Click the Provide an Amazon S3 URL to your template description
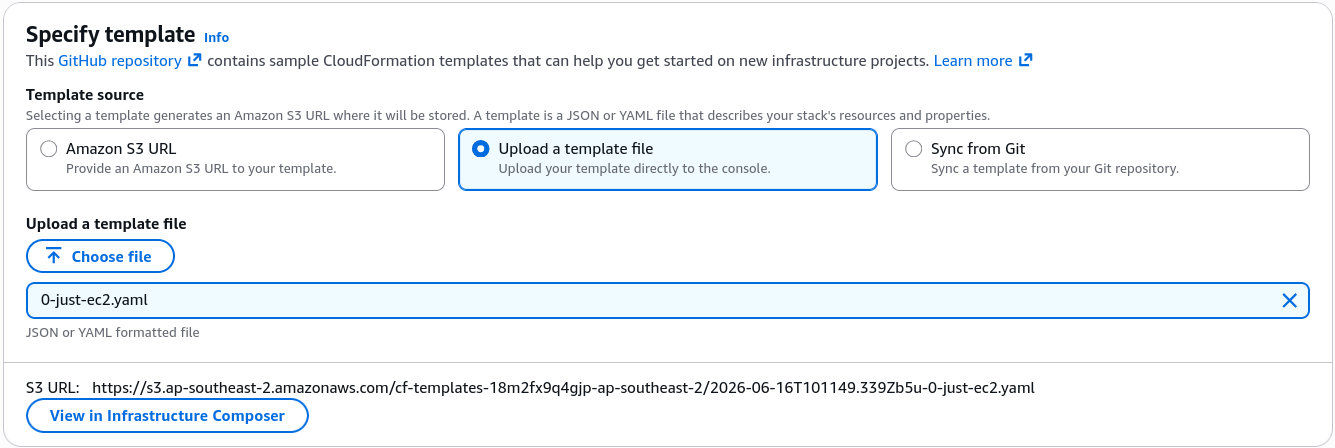 tap(201, 169)
